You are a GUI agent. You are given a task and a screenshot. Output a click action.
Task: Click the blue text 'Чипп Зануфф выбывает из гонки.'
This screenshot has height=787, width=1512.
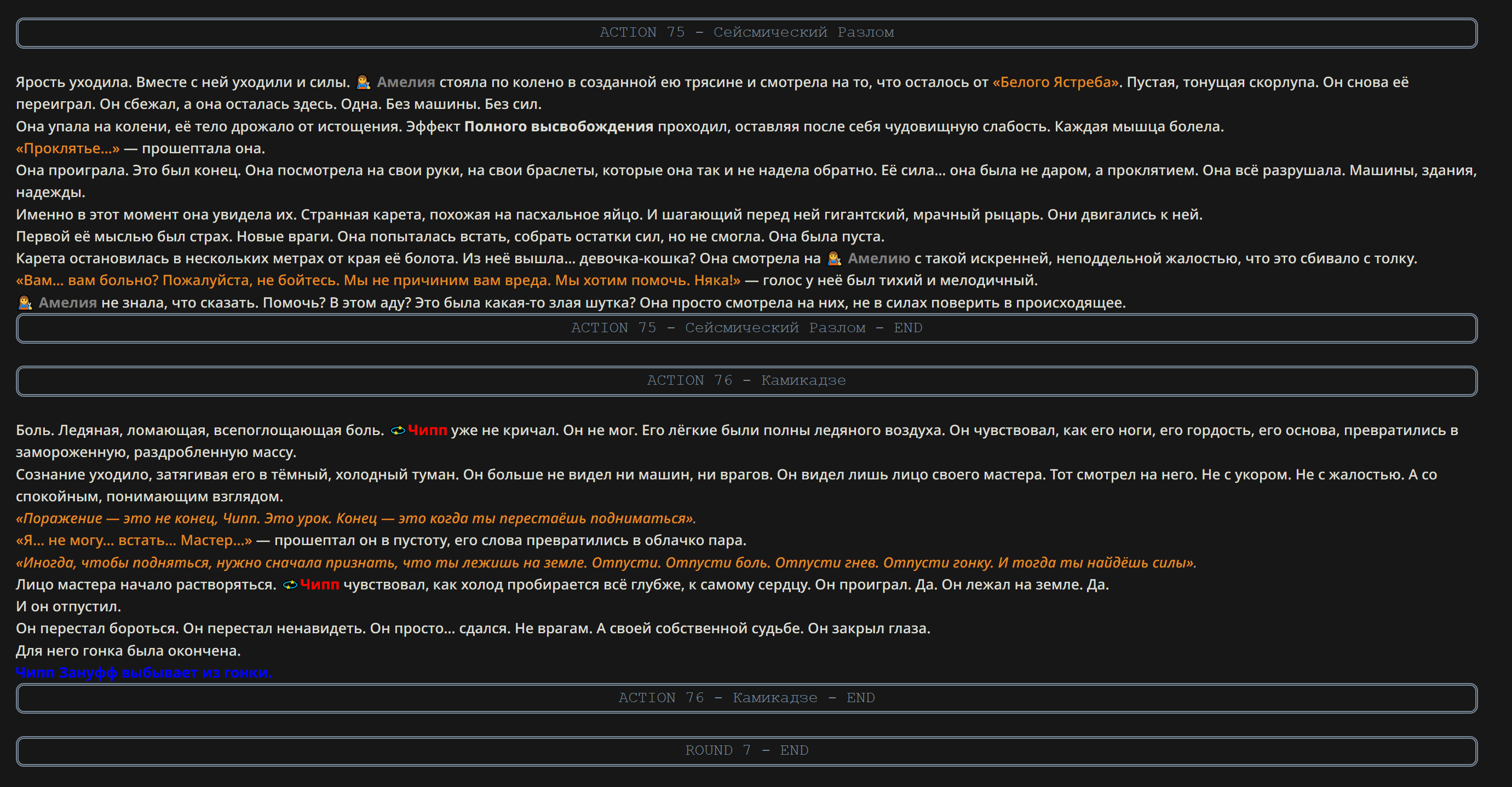pos(144,673)
